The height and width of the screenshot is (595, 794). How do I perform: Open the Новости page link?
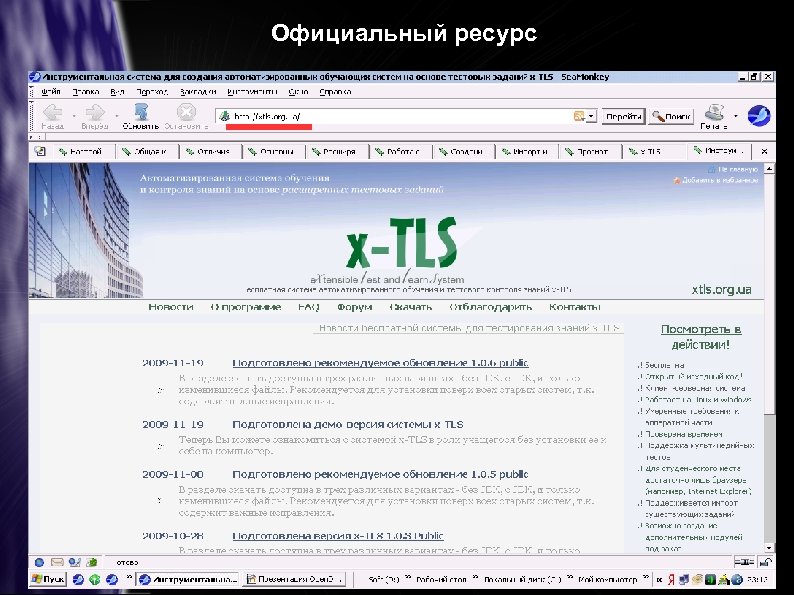click(171, 307)
